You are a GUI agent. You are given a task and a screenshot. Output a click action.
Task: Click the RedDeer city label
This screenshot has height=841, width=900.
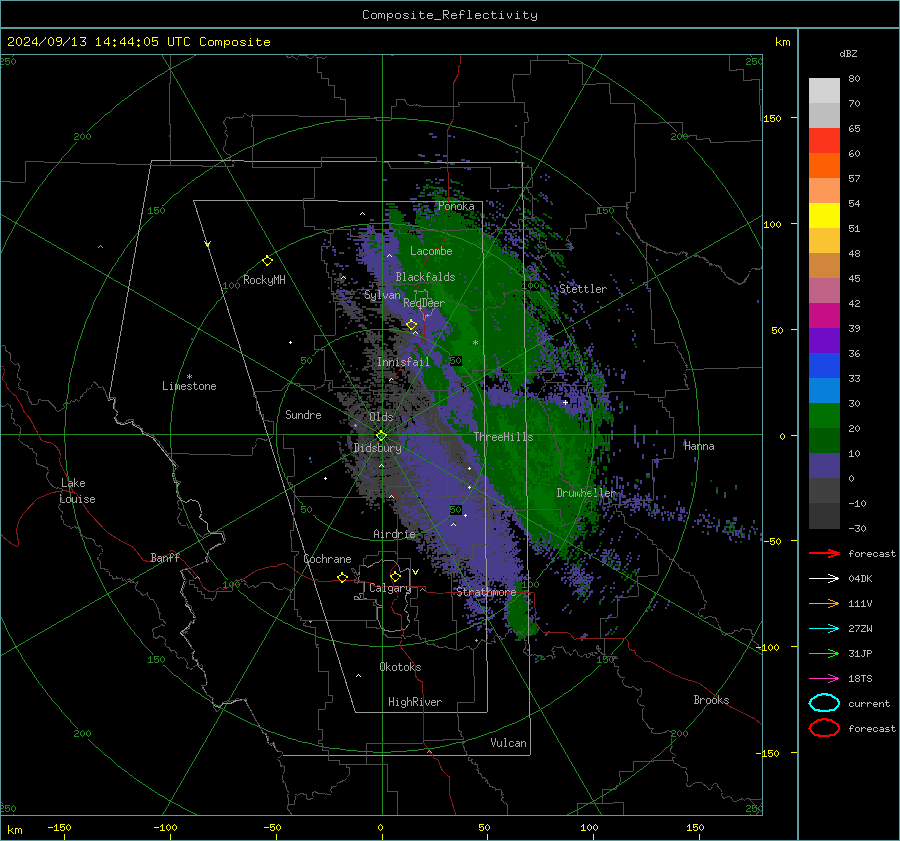[424, 303]
